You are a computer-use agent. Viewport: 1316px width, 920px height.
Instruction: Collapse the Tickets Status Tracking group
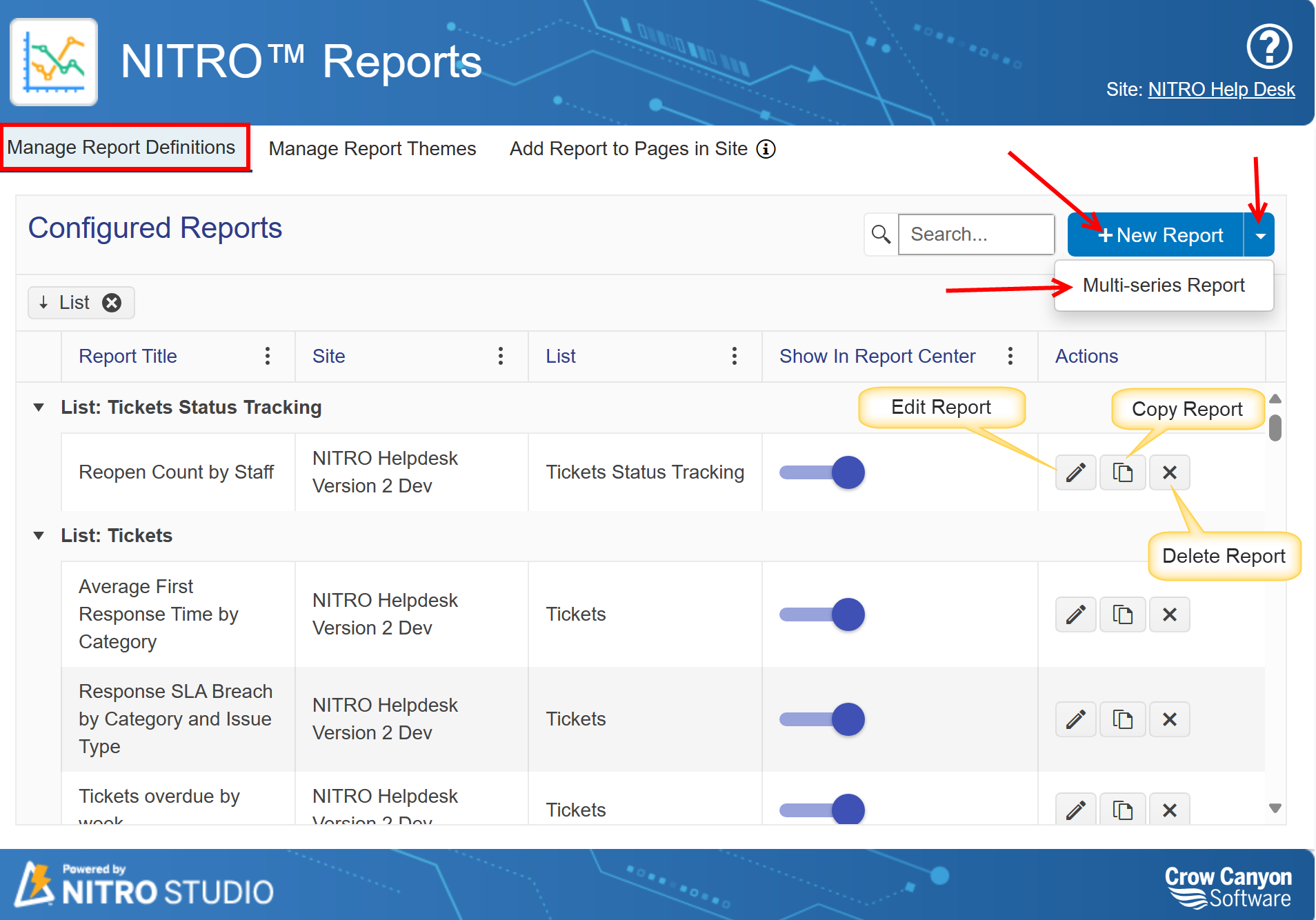[x=39, y=408]
